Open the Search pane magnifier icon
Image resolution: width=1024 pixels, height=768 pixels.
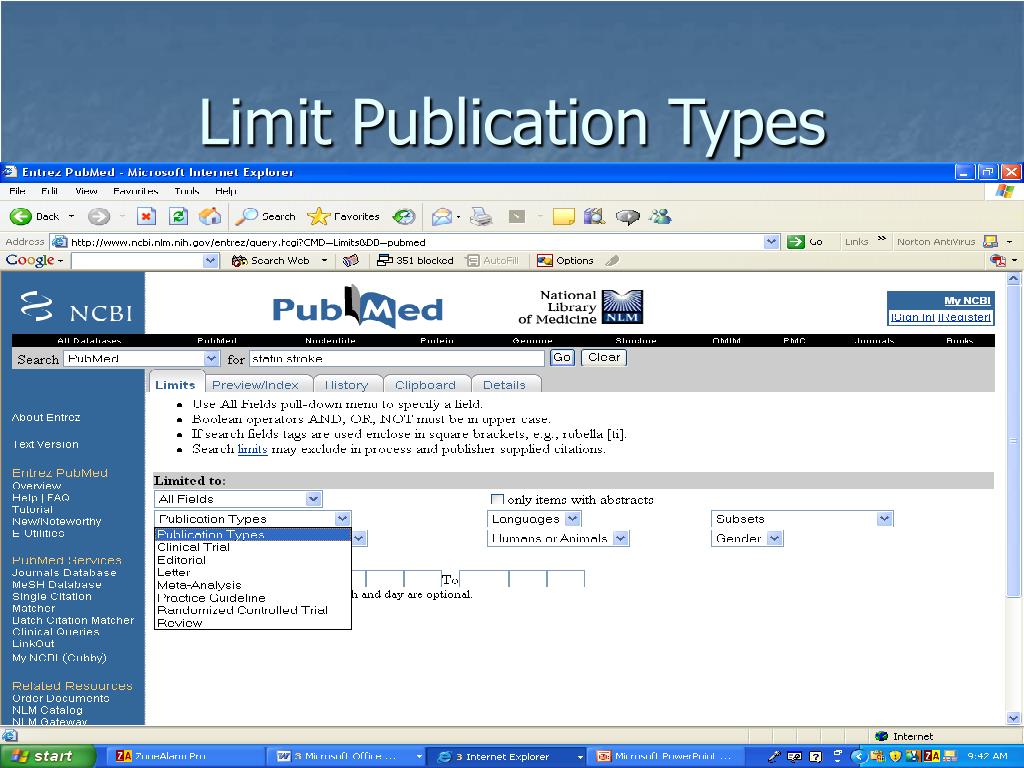point(246,216)
